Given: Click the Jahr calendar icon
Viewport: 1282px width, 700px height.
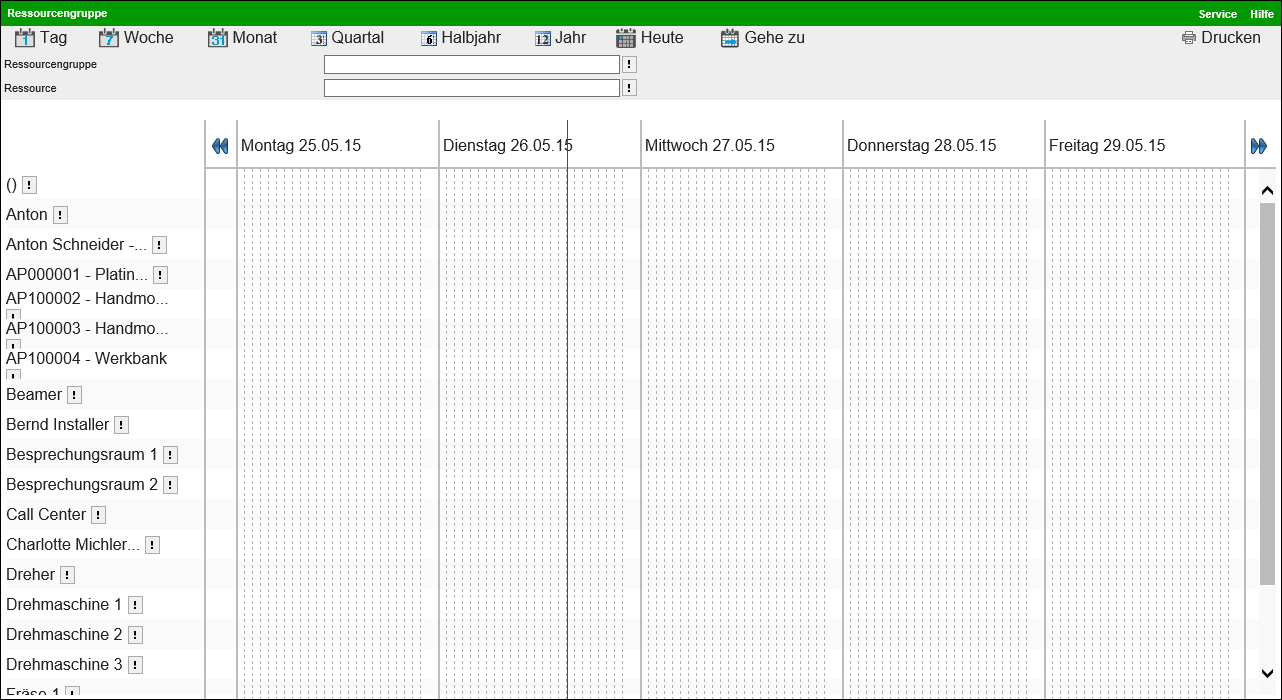Looking at the screenshot, I should point(543,39).
